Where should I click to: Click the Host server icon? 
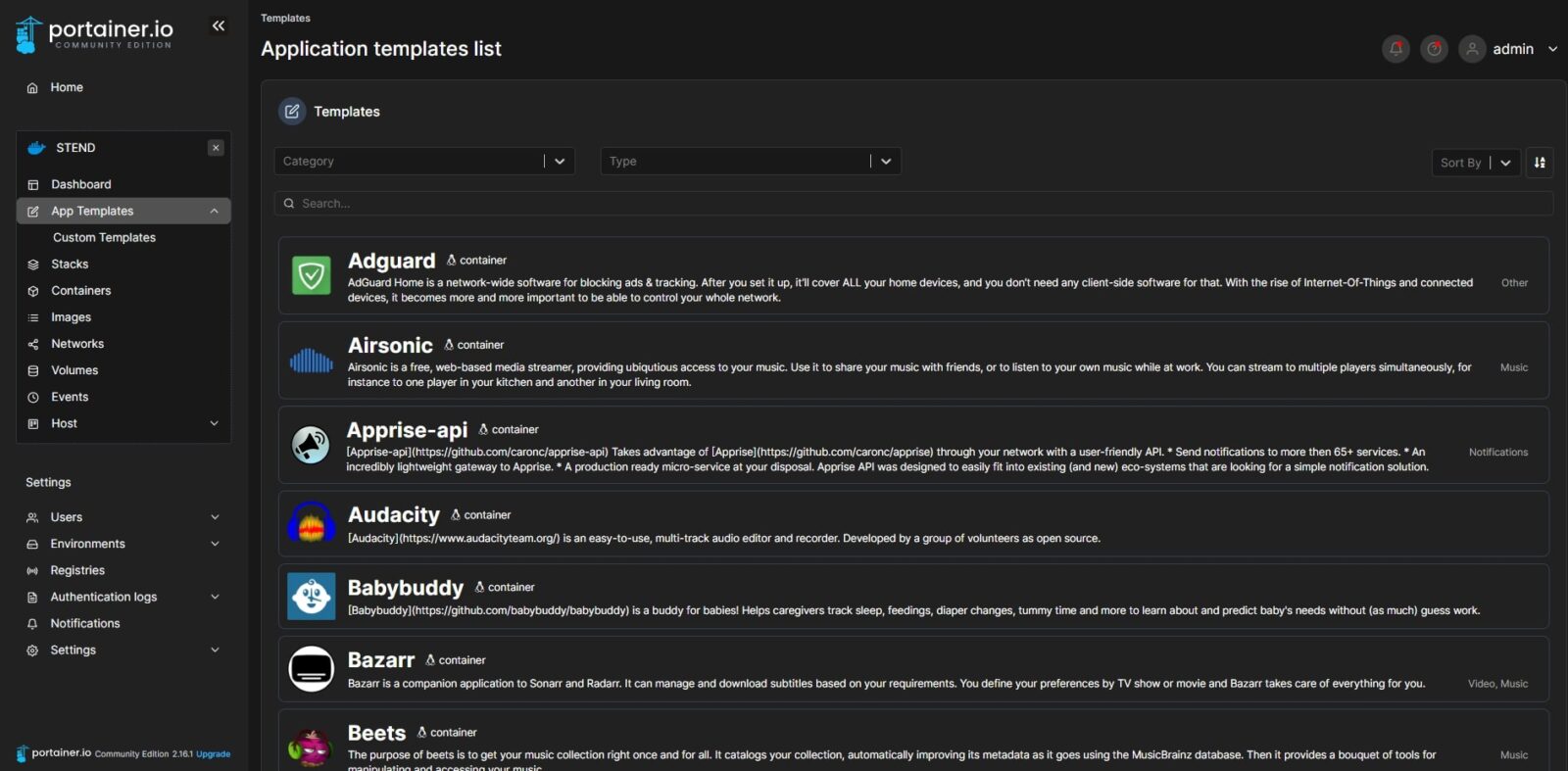point(32,423)
